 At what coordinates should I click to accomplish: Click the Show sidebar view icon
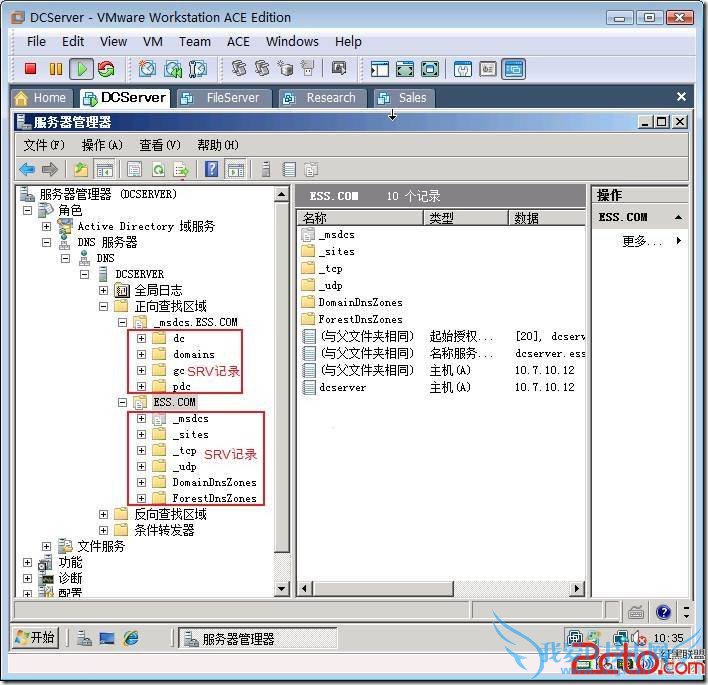click(x=380, y=69)
